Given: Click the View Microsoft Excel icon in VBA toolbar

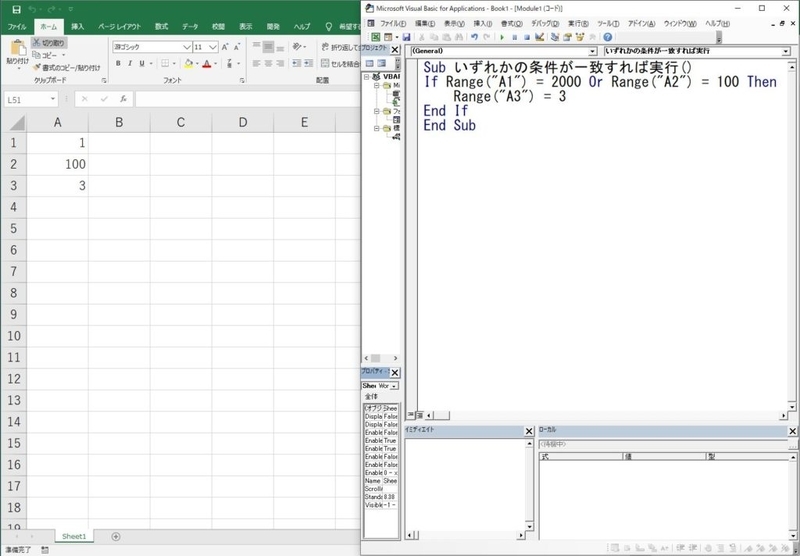Looking at the screenshot, I should click(376, 37).
